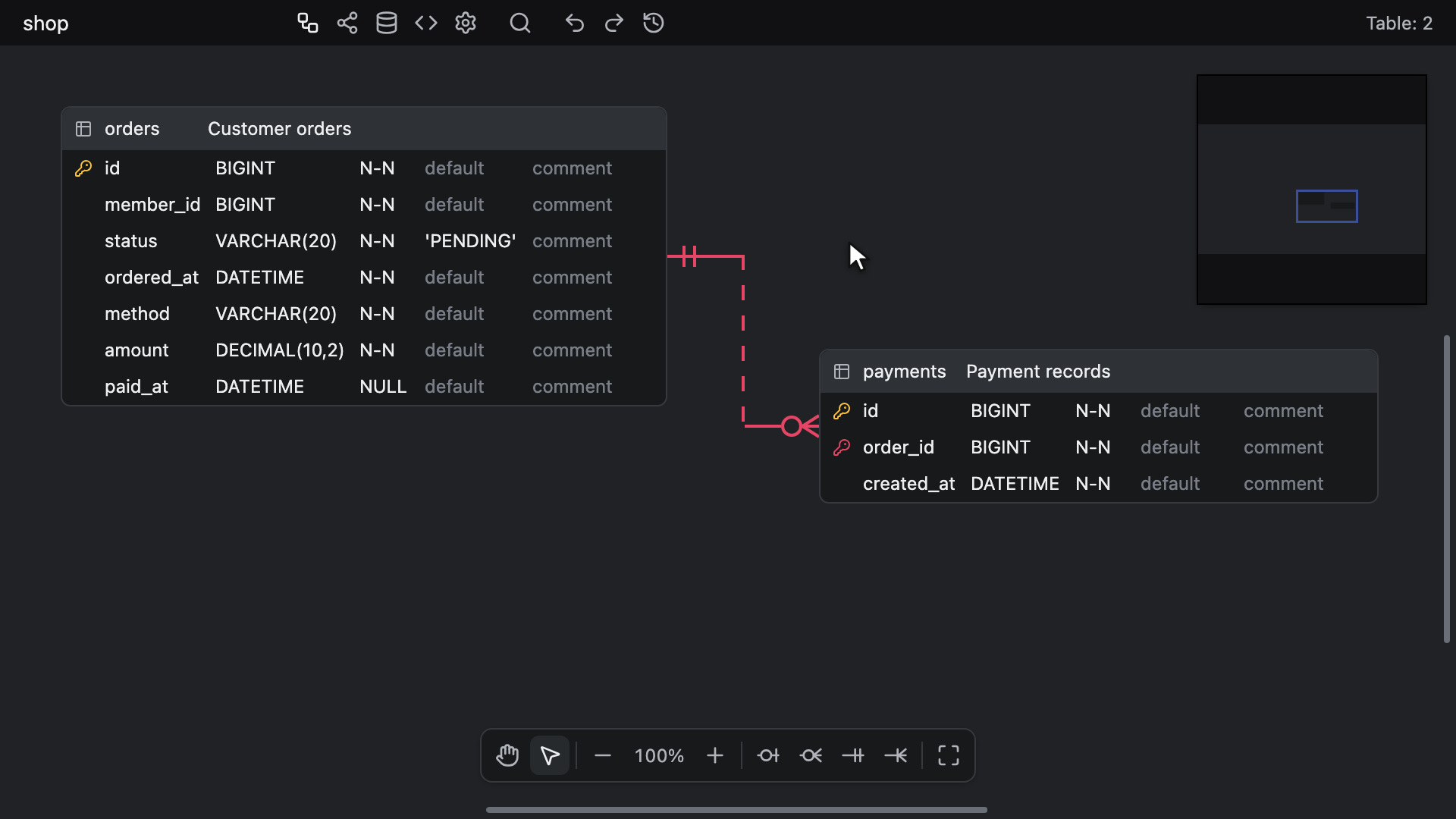The height and width of the screenshot is (819, 1456).
Task: Select the order_id column name
Action: click(899, 447)
